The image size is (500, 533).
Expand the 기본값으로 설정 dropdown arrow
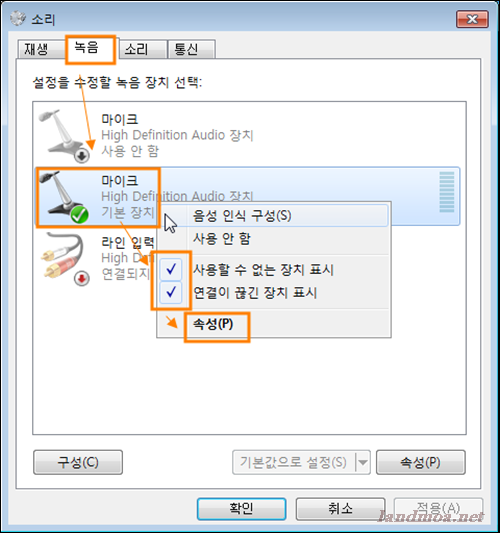[x=363, y=462]
